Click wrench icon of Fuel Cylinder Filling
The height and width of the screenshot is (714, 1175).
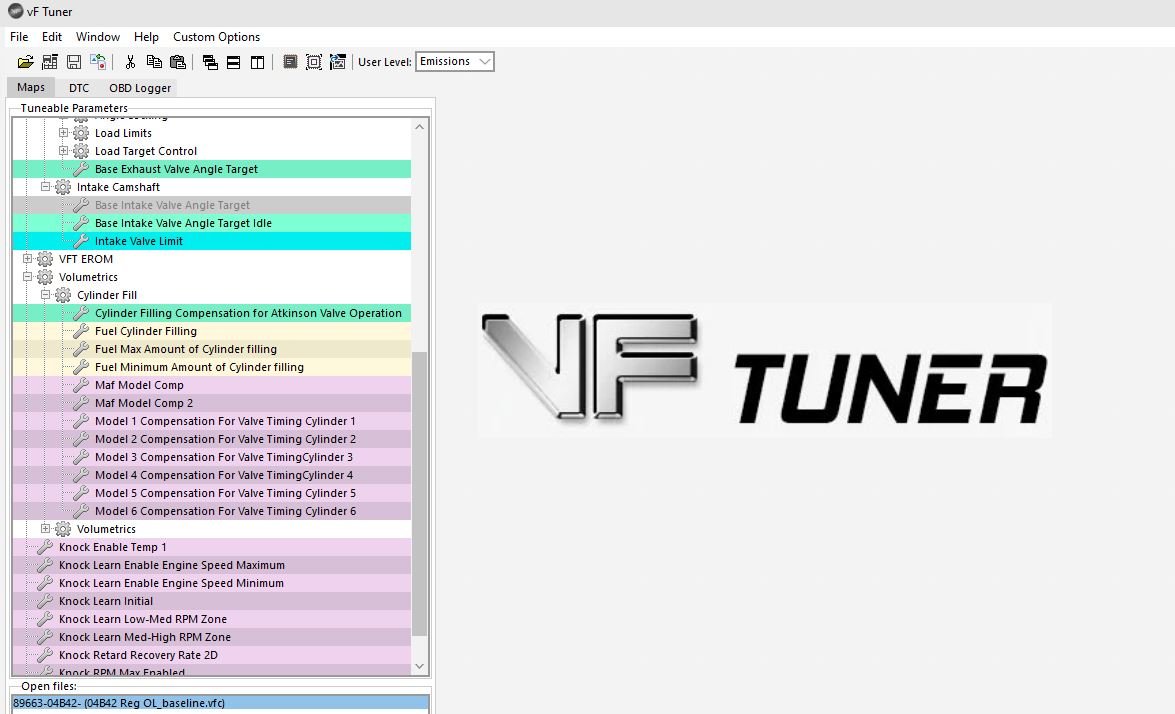click(x=81, y=331)
